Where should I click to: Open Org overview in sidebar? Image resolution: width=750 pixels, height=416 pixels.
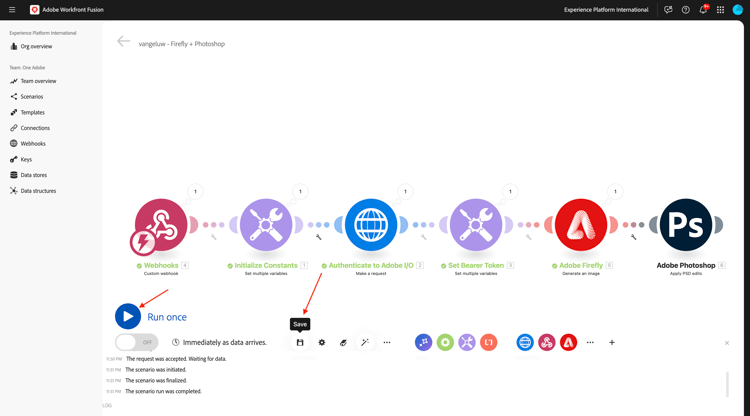[31, 46]
